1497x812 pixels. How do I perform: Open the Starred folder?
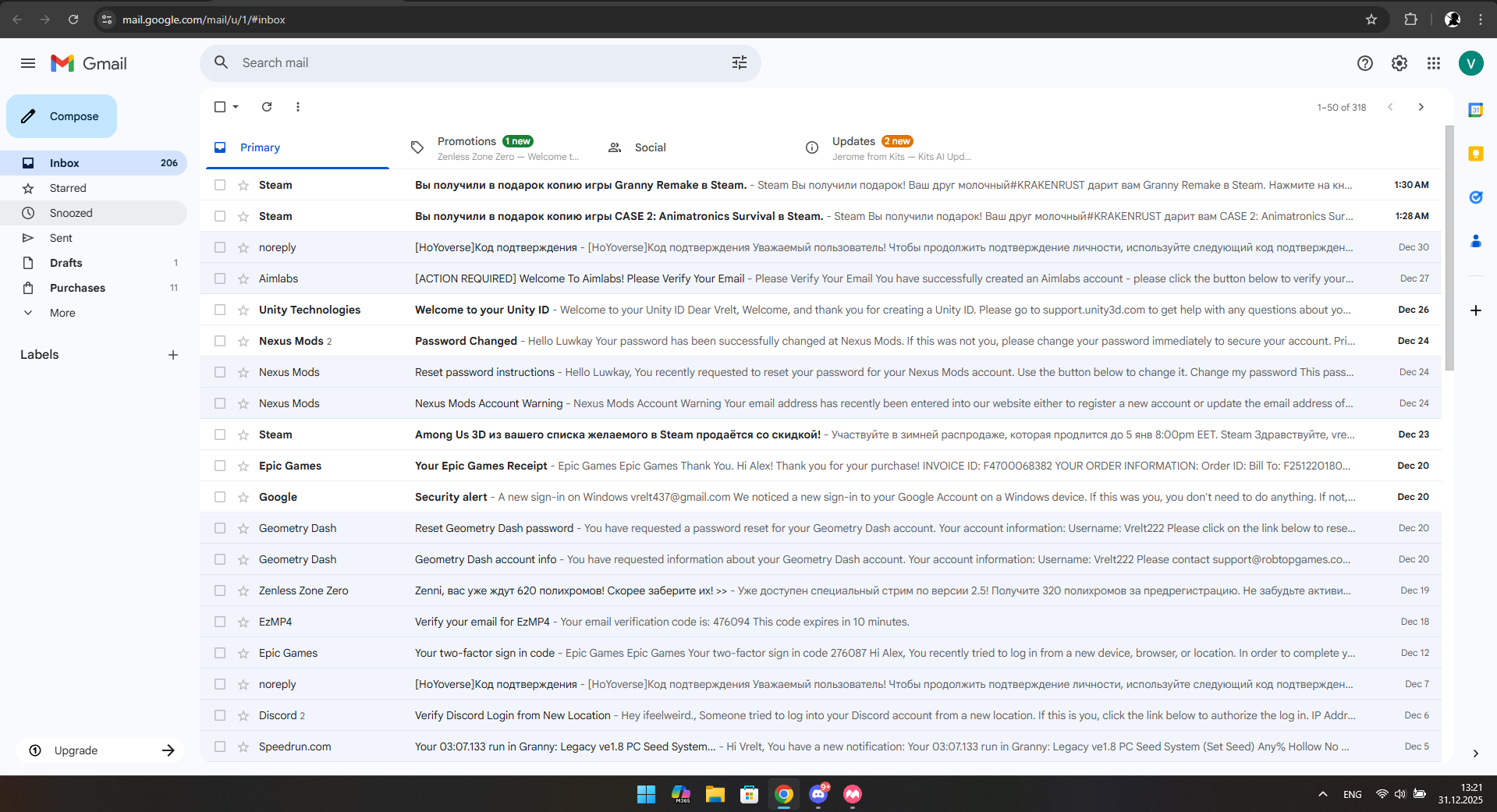coord(94,188)
